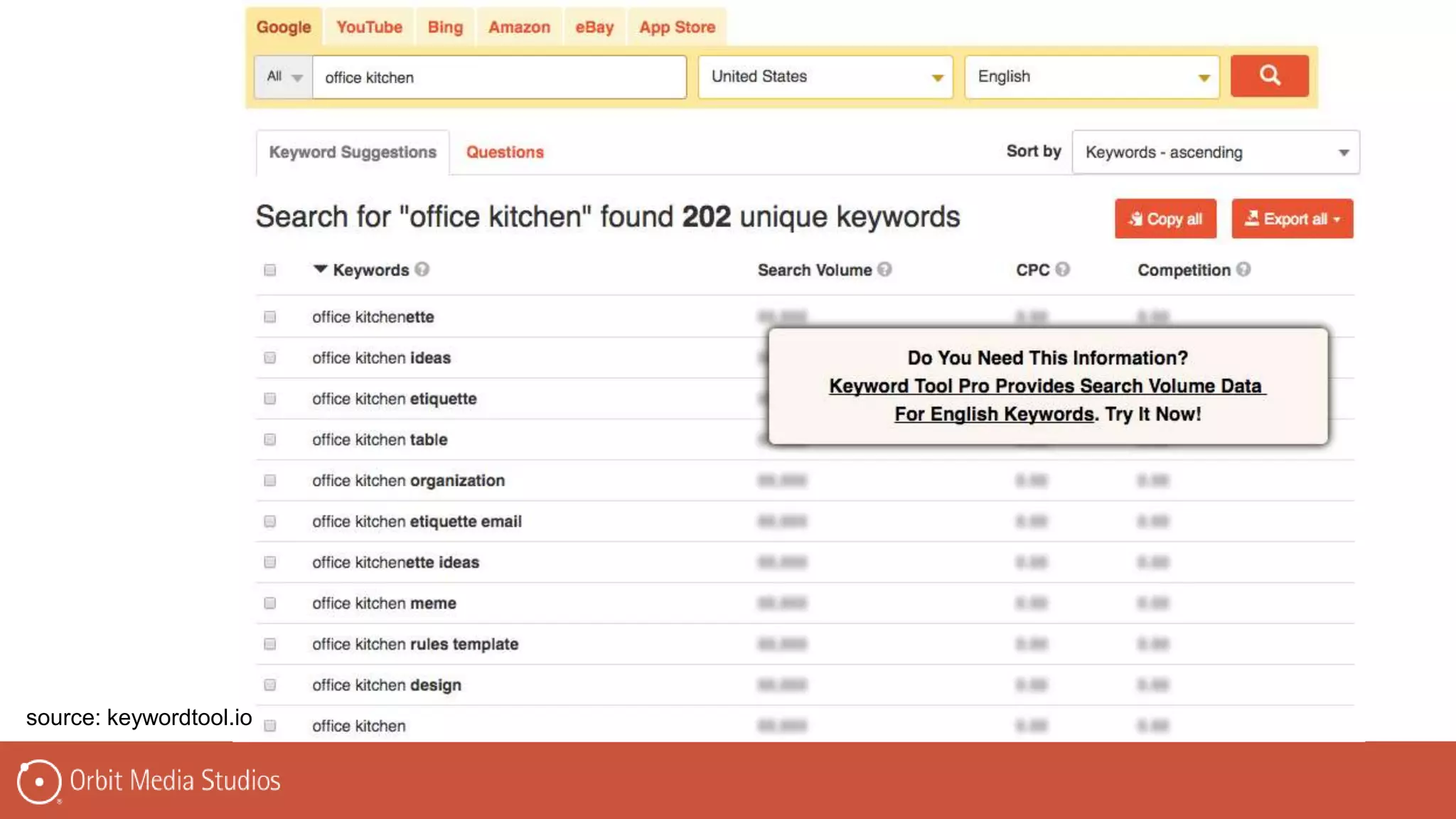Click the Search Volume column header
The height and width of the screenshot is (819, 1456).
coord(815,270)
